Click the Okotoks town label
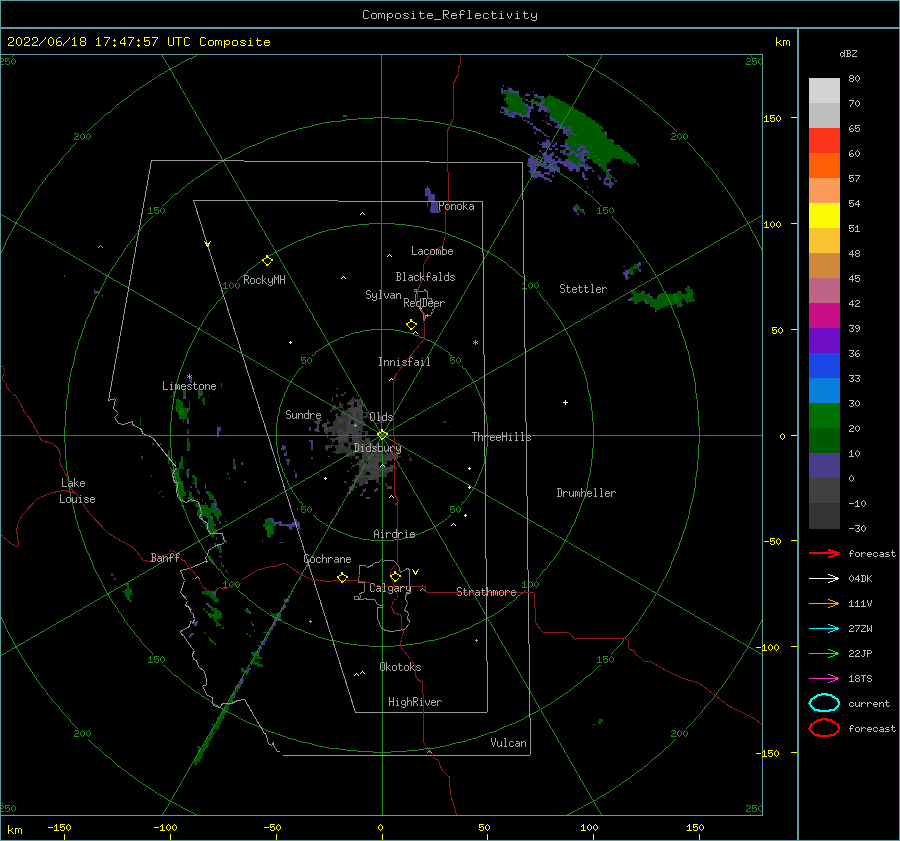 [x=400, y=667]
